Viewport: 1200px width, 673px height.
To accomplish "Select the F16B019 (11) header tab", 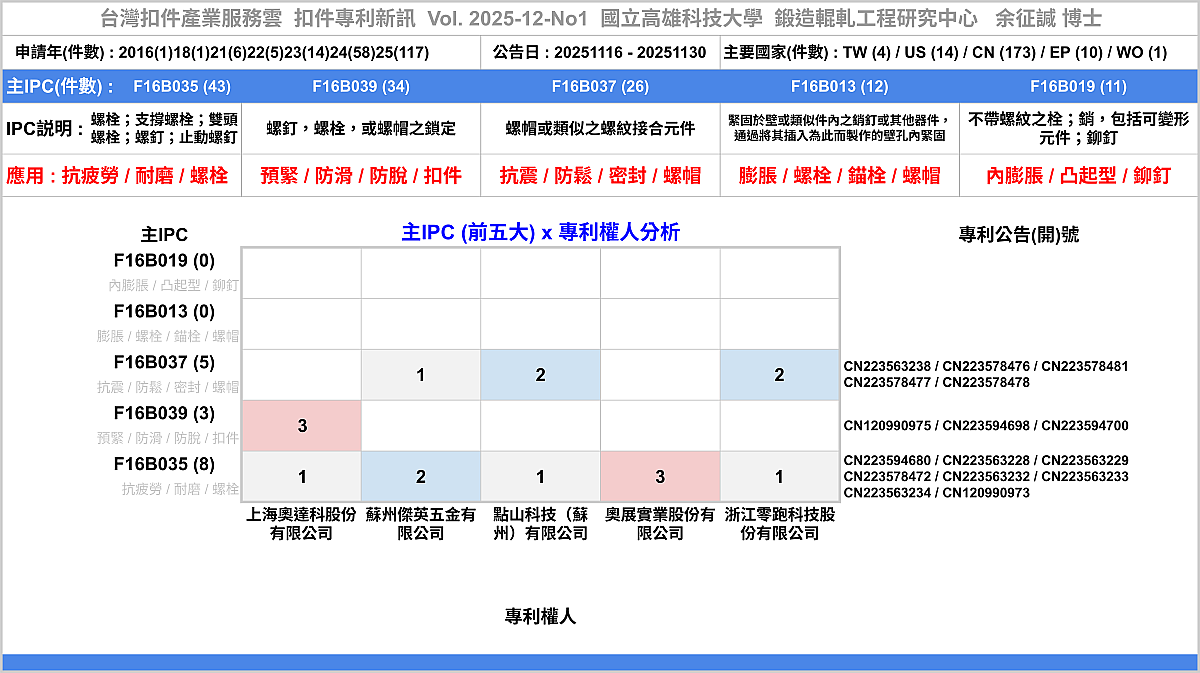I will 1078,86.
